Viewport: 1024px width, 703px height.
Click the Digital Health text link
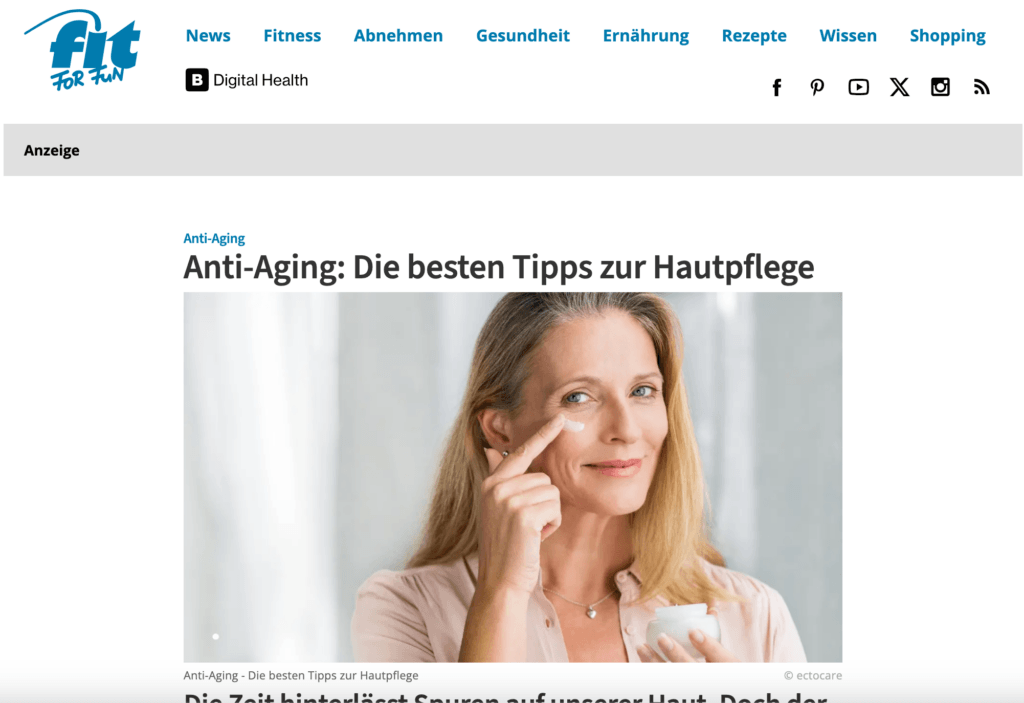[261, 80]
